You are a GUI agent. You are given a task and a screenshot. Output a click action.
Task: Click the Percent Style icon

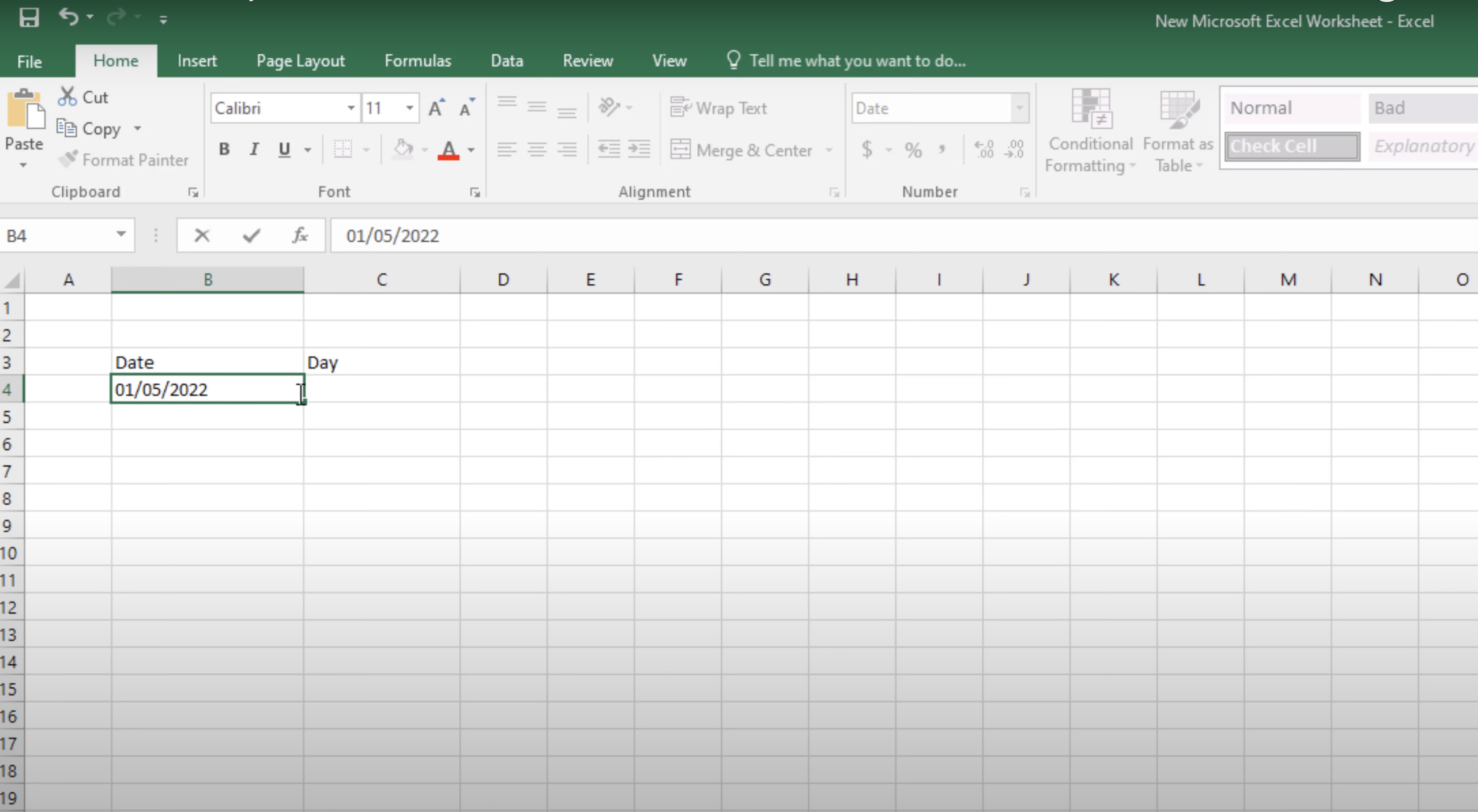pos(913,151)
